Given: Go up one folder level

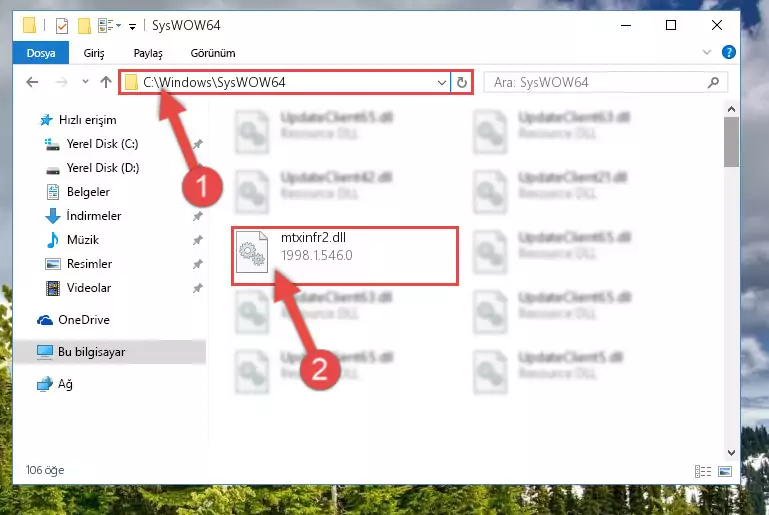Looking at the screenshot, I should [105, 82].
